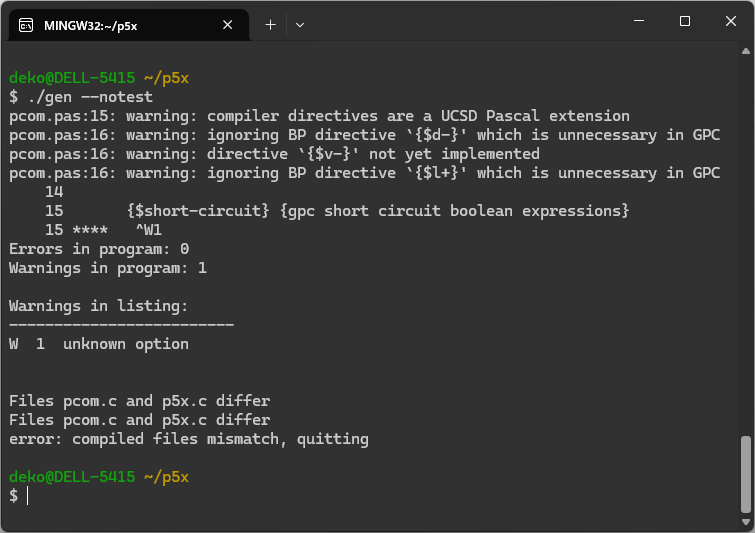Click the terminal icon on the tab
Screen dimensions: 755x533
point(26,25)
